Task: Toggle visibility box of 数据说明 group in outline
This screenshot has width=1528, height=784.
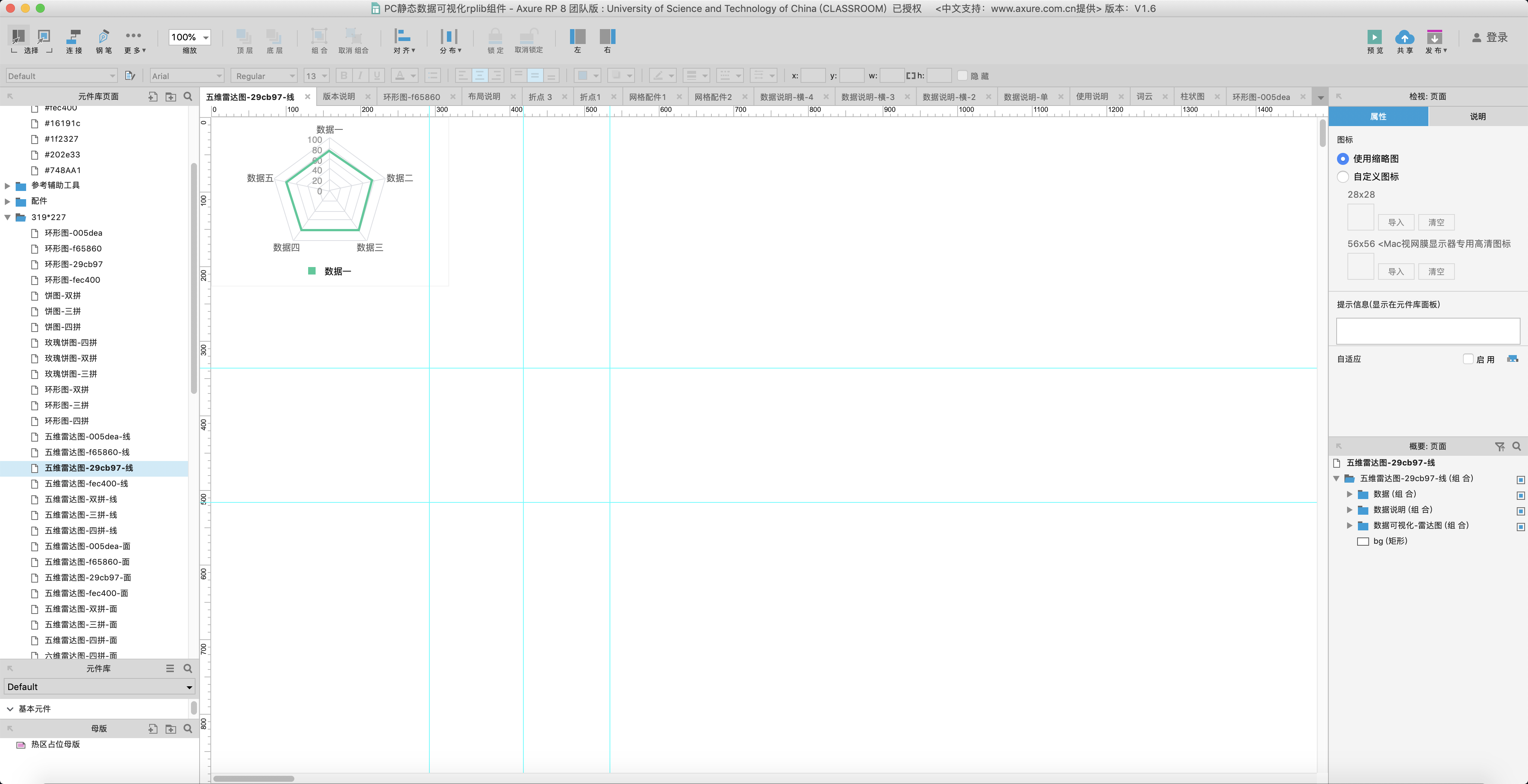Action: [x=1520, y=511]
